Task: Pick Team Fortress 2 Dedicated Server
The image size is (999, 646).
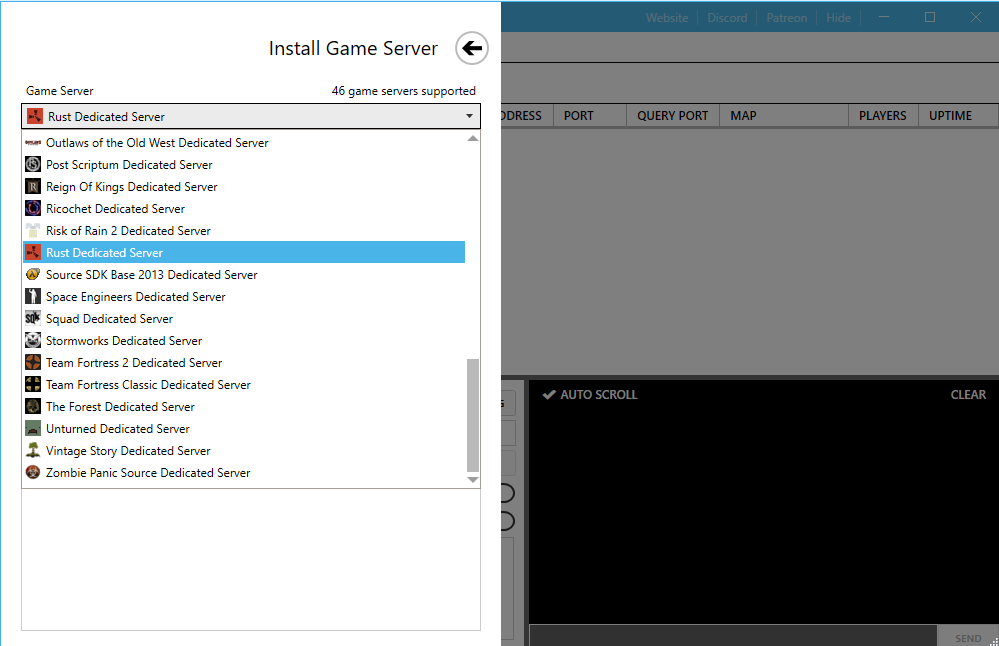Action: coord(244,362)
